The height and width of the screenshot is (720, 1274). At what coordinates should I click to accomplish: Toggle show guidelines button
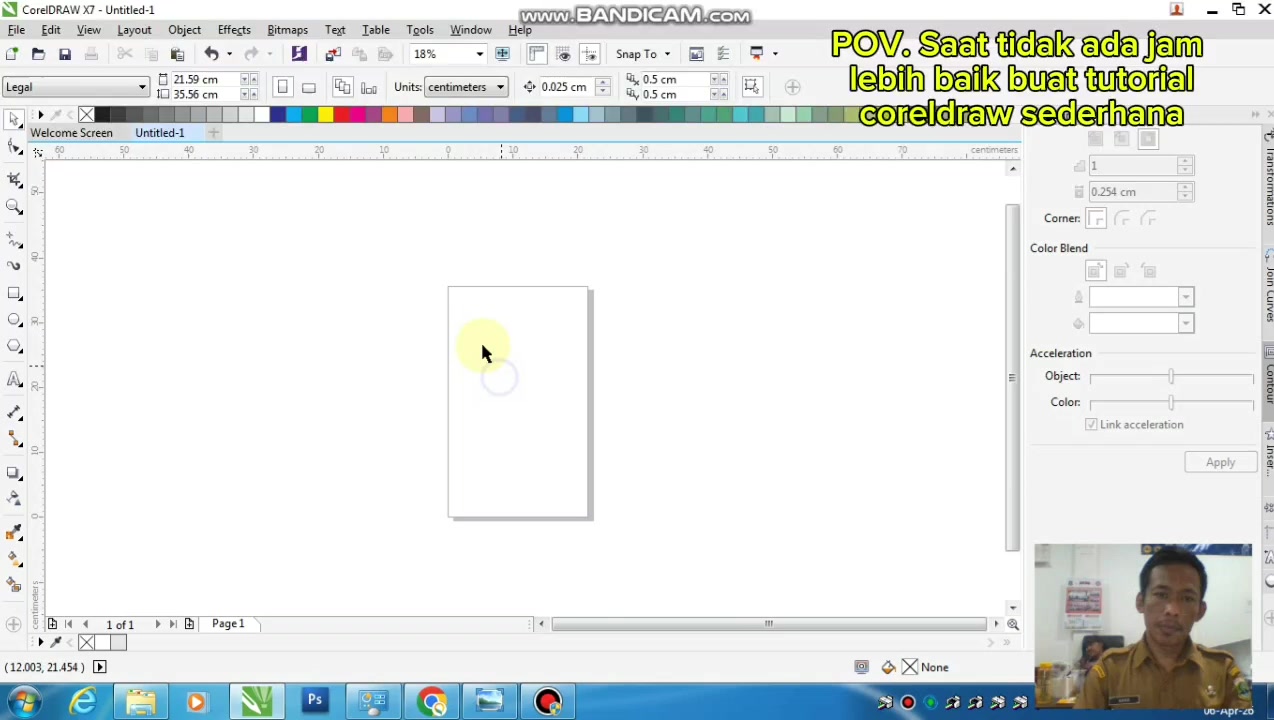(x=589, y=54)
